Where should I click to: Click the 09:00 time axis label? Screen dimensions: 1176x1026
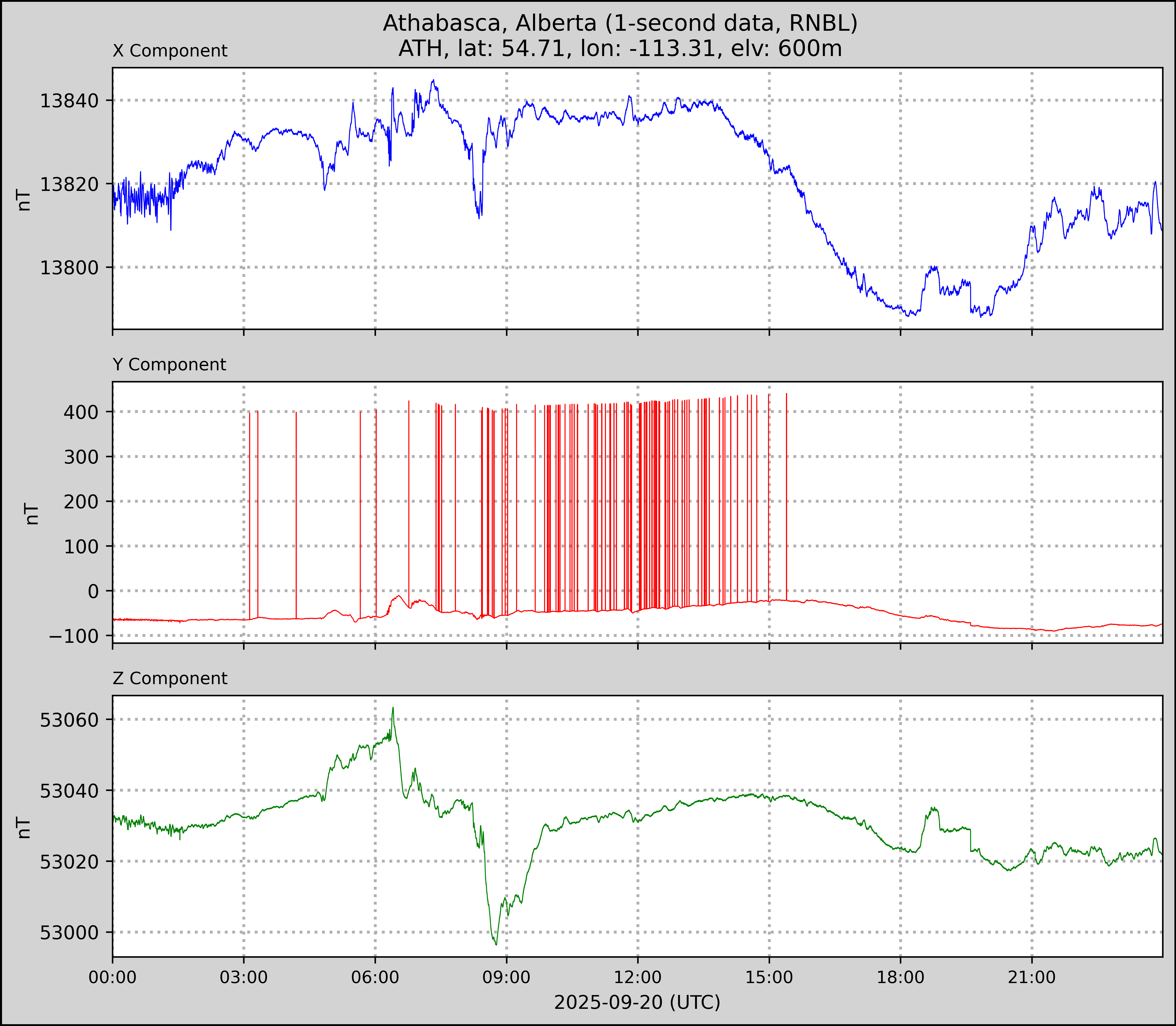(506, 977)
